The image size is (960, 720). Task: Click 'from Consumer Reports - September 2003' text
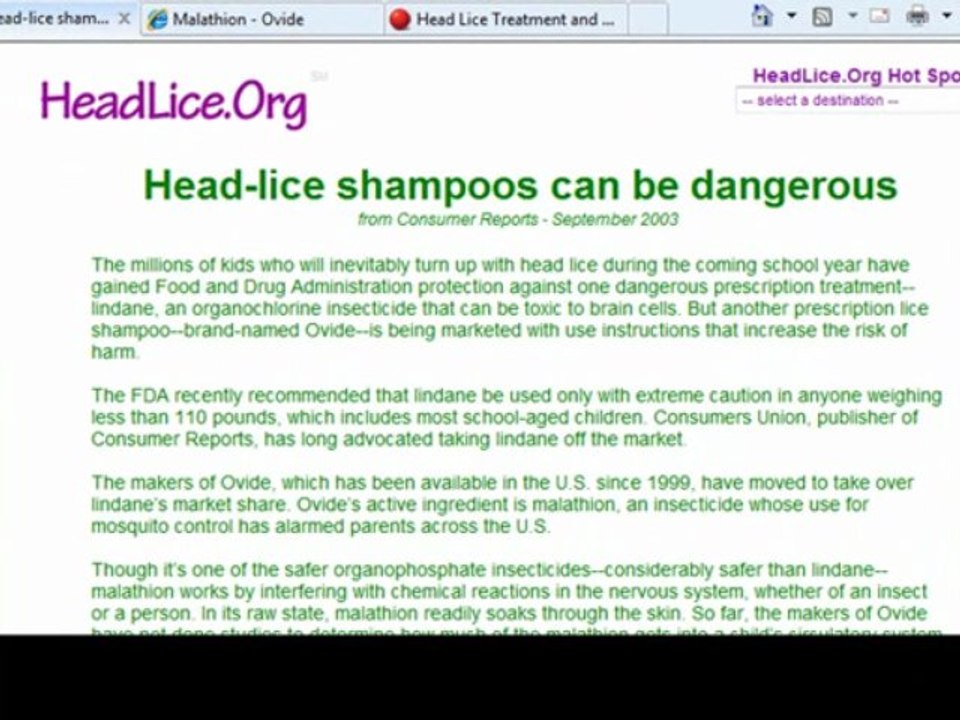click(x=518, y=219)
